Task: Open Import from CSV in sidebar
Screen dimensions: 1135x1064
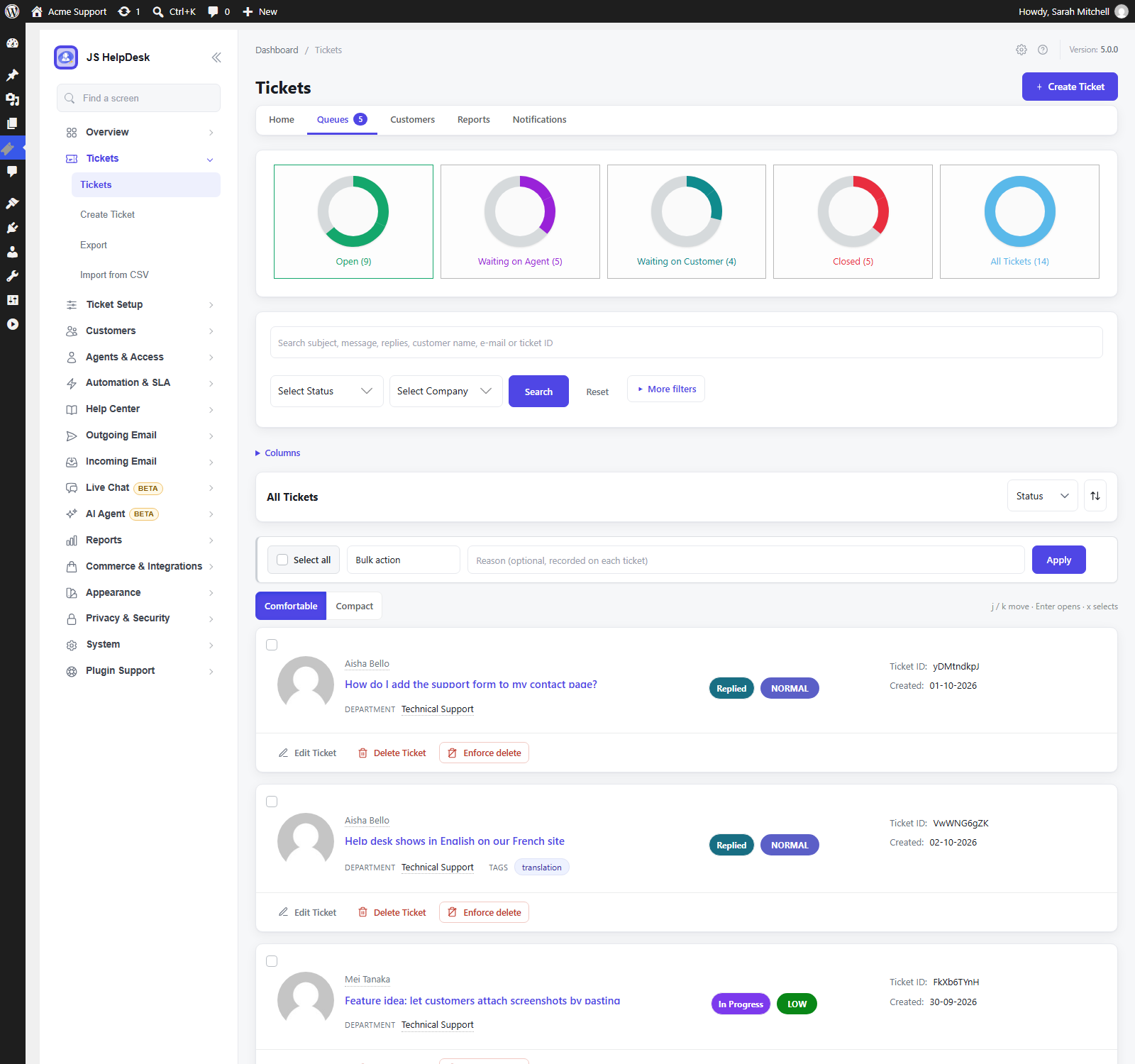Action: [114, 275]
